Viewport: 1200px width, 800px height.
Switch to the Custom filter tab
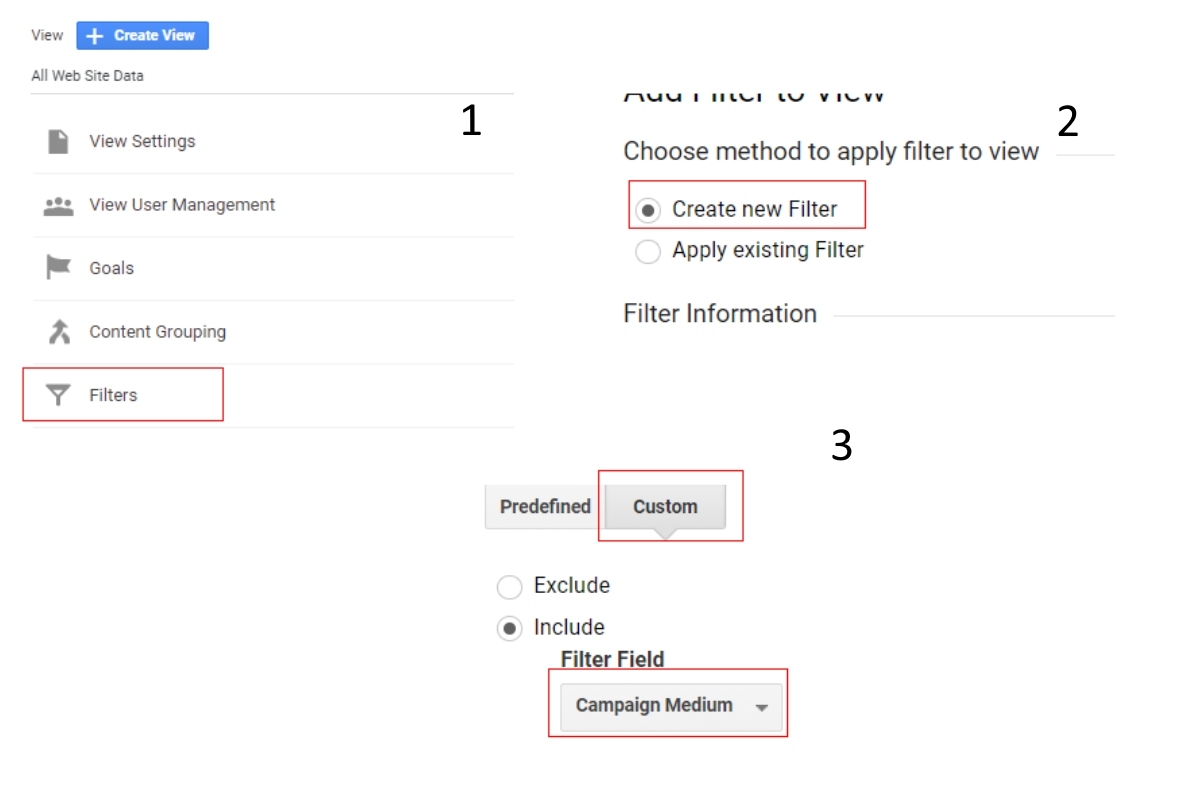(x=665, y=506)
